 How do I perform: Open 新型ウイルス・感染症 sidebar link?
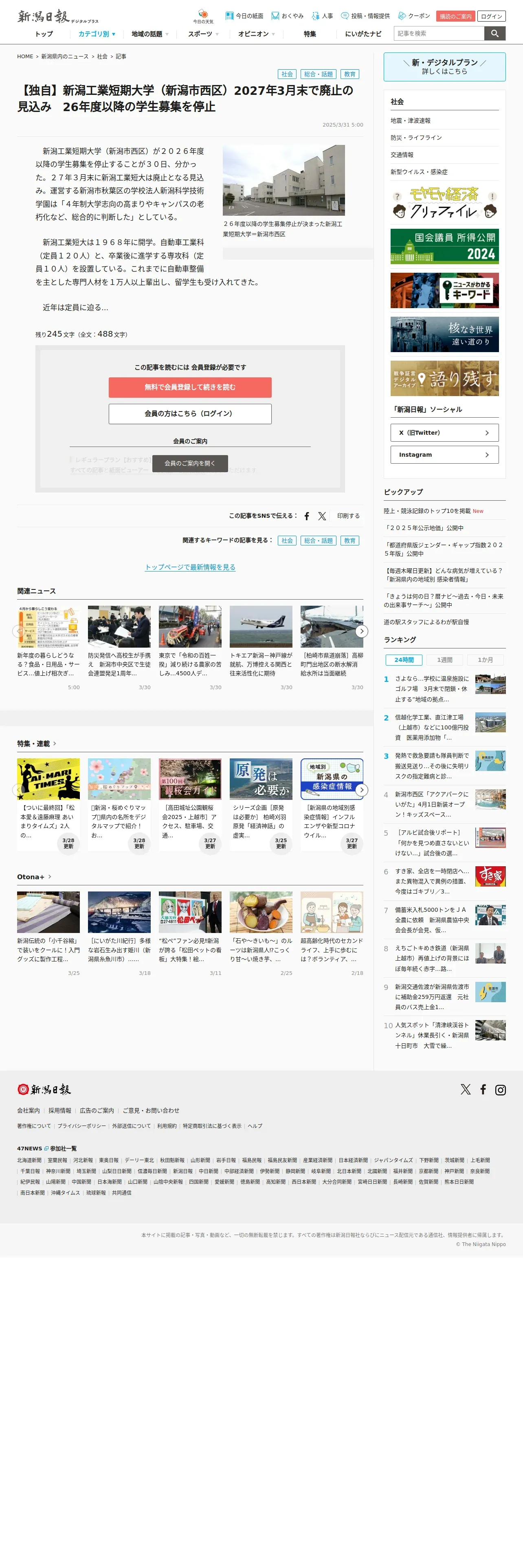pos(419,172)
